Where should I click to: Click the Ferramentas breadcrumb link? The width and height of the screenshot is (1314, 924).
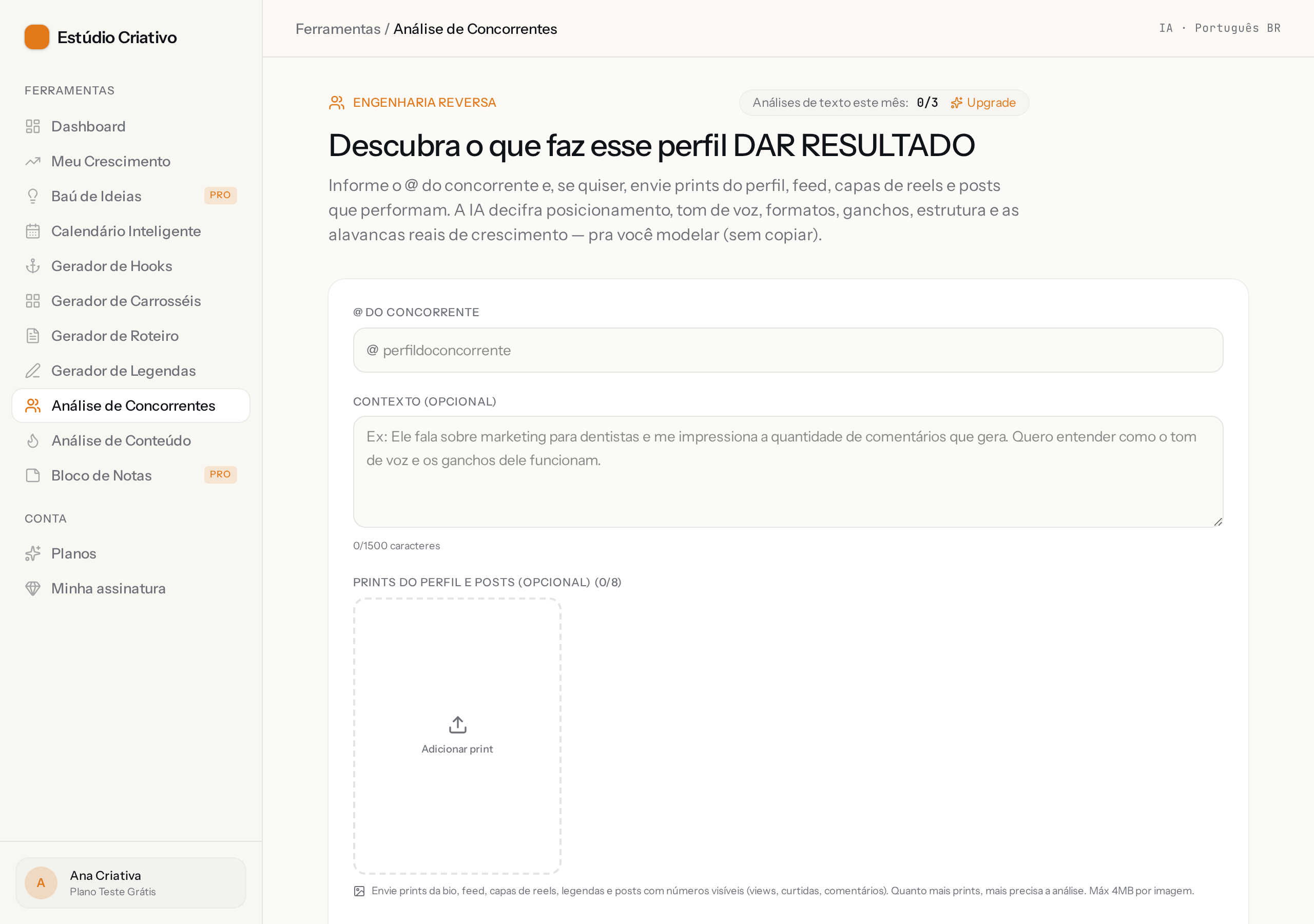[x=338, y=29]
